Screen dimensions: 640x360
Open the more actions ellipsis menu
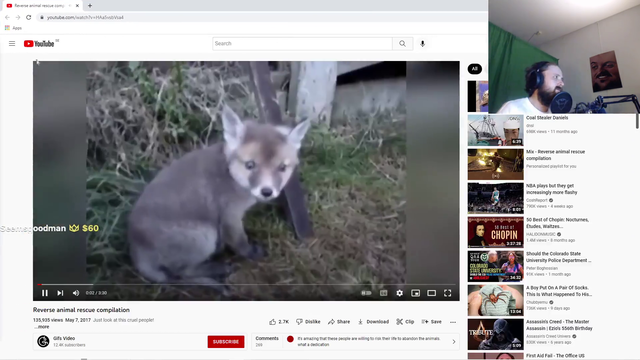point(453,322)
